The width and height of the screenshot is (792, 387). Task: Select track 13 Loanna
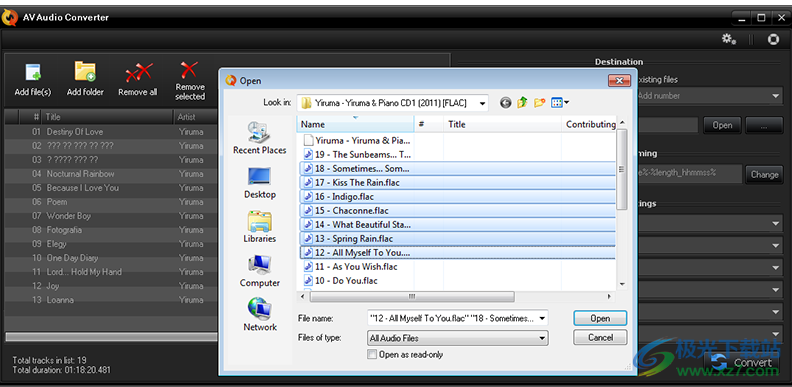coord(111,300)
